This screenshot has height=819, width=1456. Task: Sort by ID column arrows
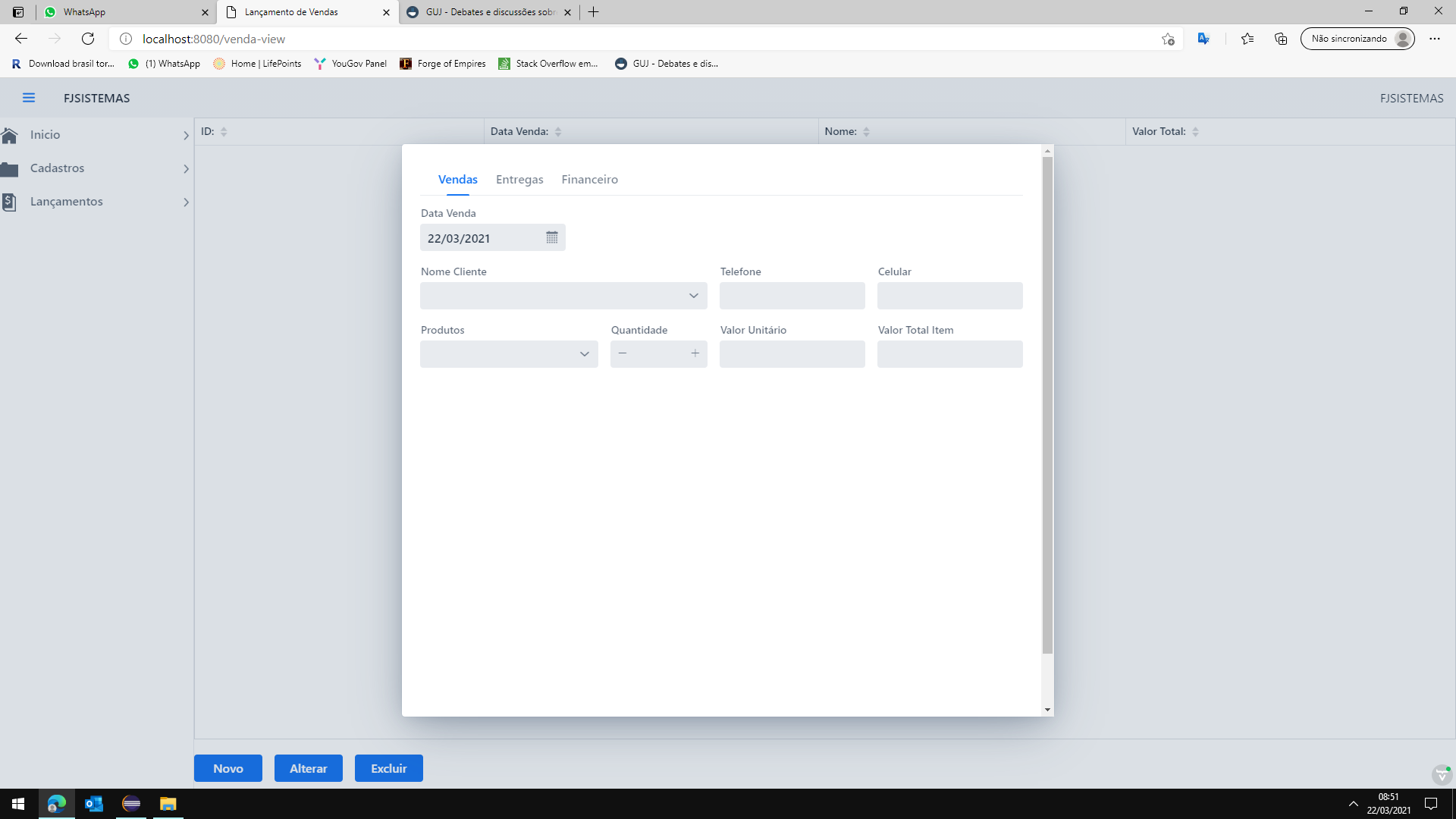pos(224,132)
